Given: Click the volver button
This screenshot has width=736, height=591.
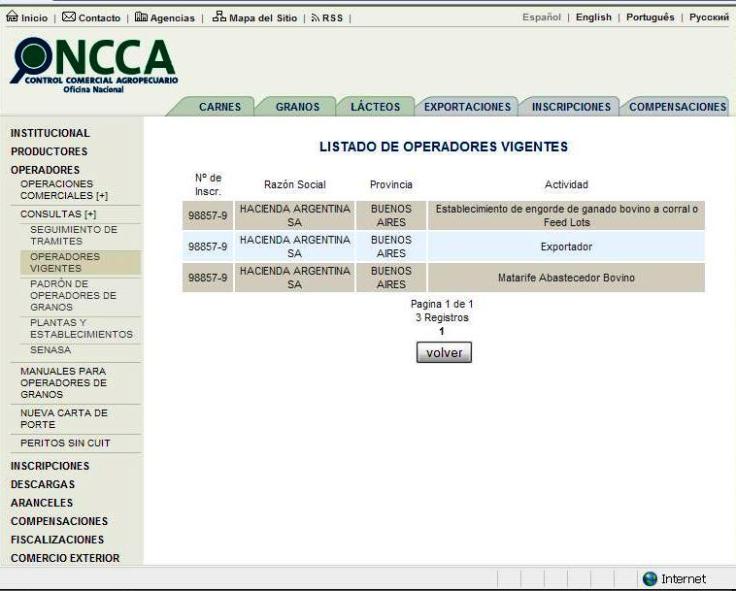Looking at the screenshot, I should [x=444, y=352].
